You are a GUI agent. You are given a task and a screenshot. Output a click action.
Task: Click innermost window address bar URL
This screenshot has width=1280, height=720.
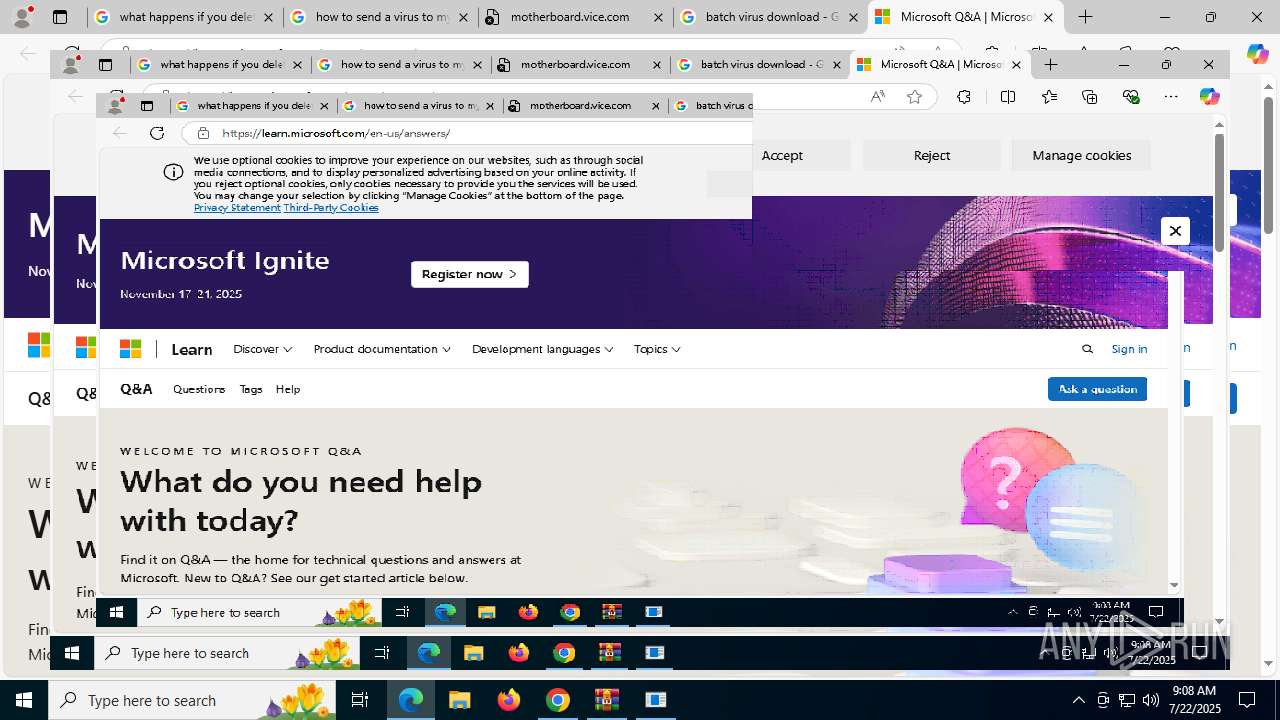point(336,133)
